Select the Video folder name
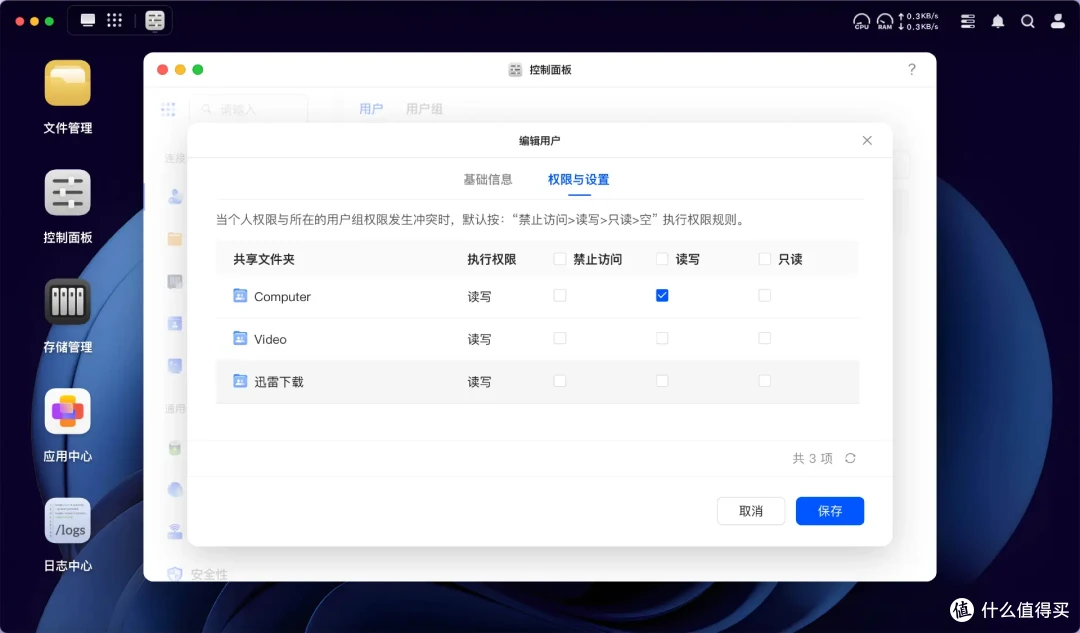 point(270,340)
